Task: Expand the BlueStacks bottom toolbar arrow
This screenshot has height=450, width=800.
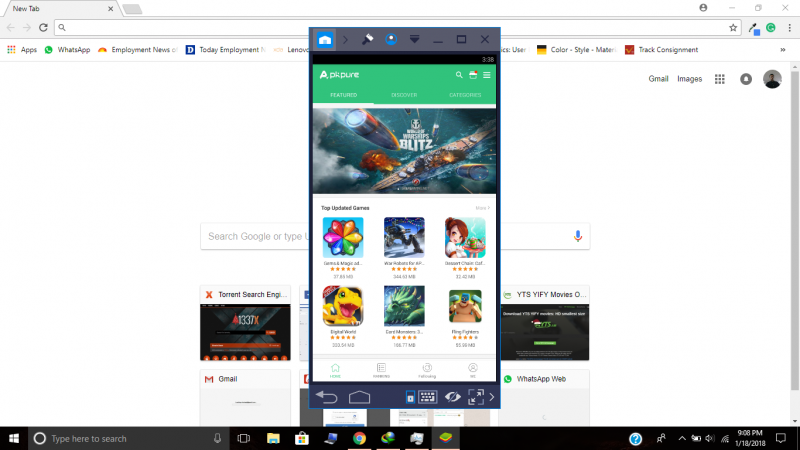Action: point(492,397)
